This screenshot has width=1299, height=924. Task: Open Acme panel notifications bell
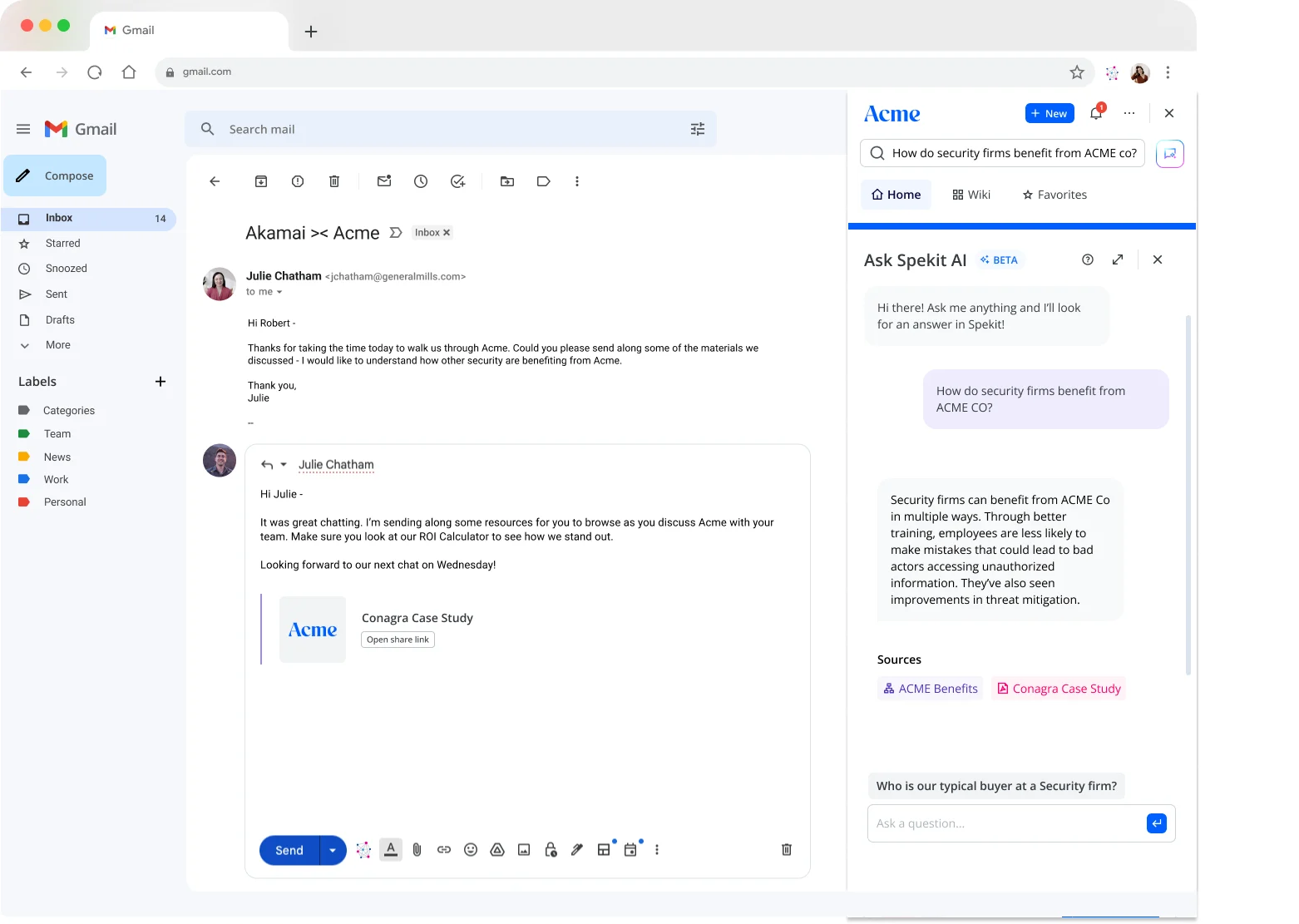[1096, 113]
